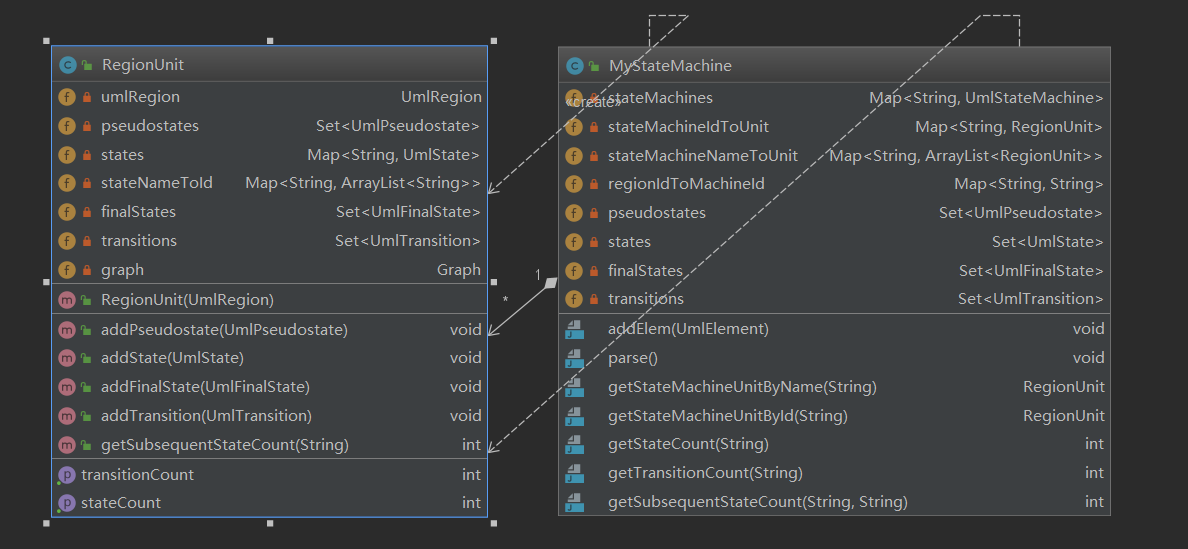Viewport: 1188px width, 549px height.
Task: Select the stateMachineNameToUnit field name
Action: coord(702,156)
